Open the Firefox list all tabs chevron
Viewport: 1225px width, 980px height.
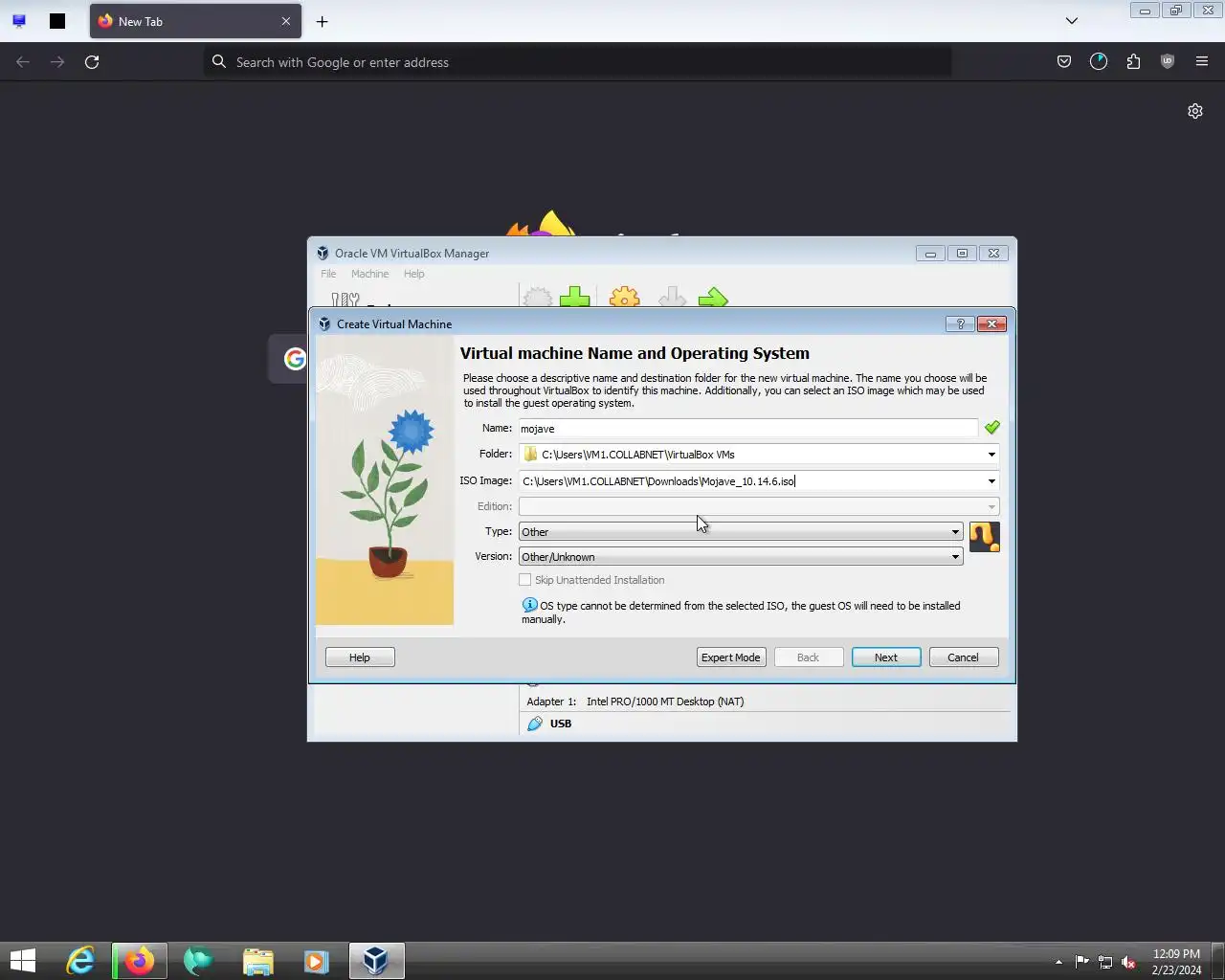click(1072, 21)
